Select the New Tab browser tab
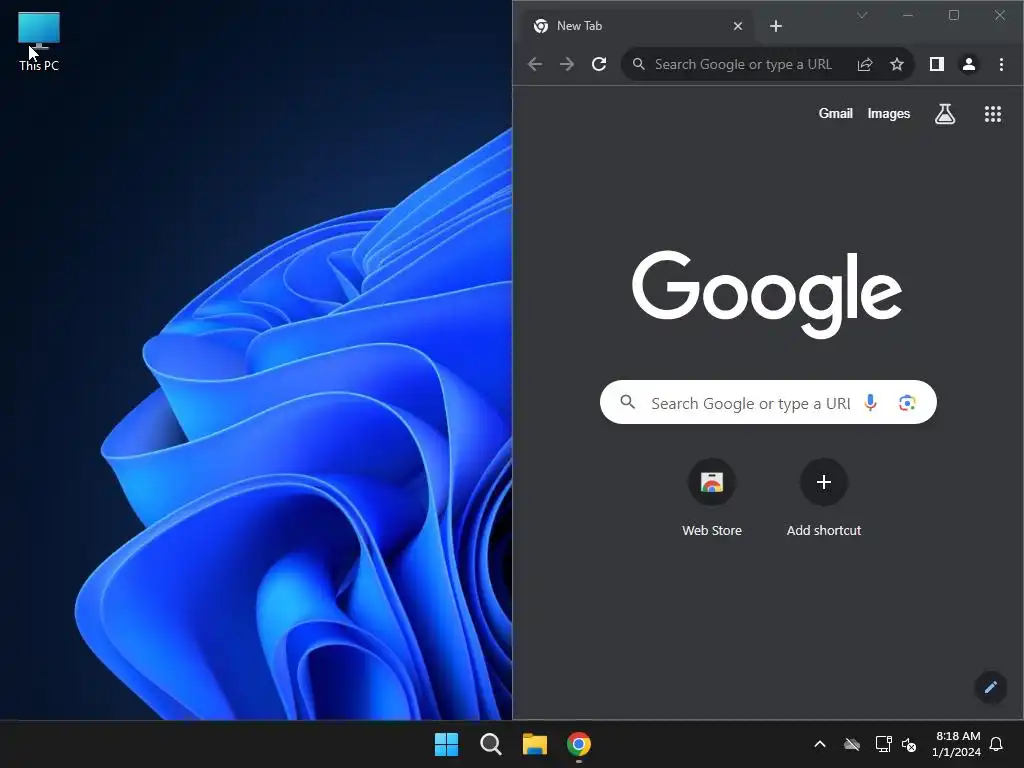The height and width of the screenshot is (768, 1024). pos(638,26)
